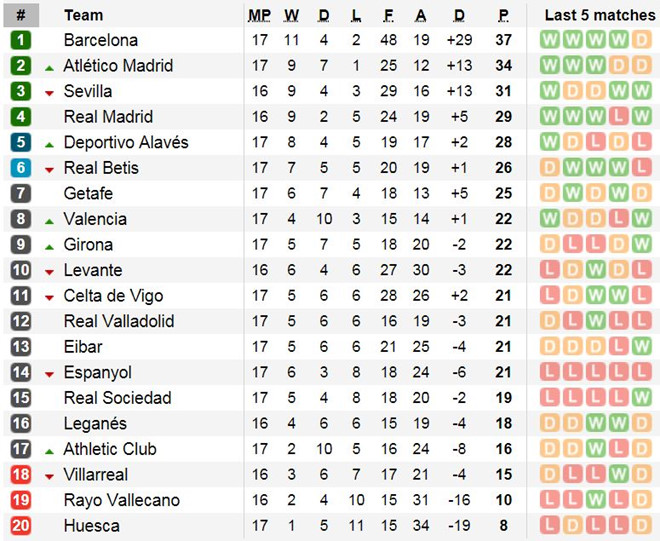Open the Rayo Vallecano team link
Image resolution: width=660 pixels, height=541 pixels.
pos(121,500)
